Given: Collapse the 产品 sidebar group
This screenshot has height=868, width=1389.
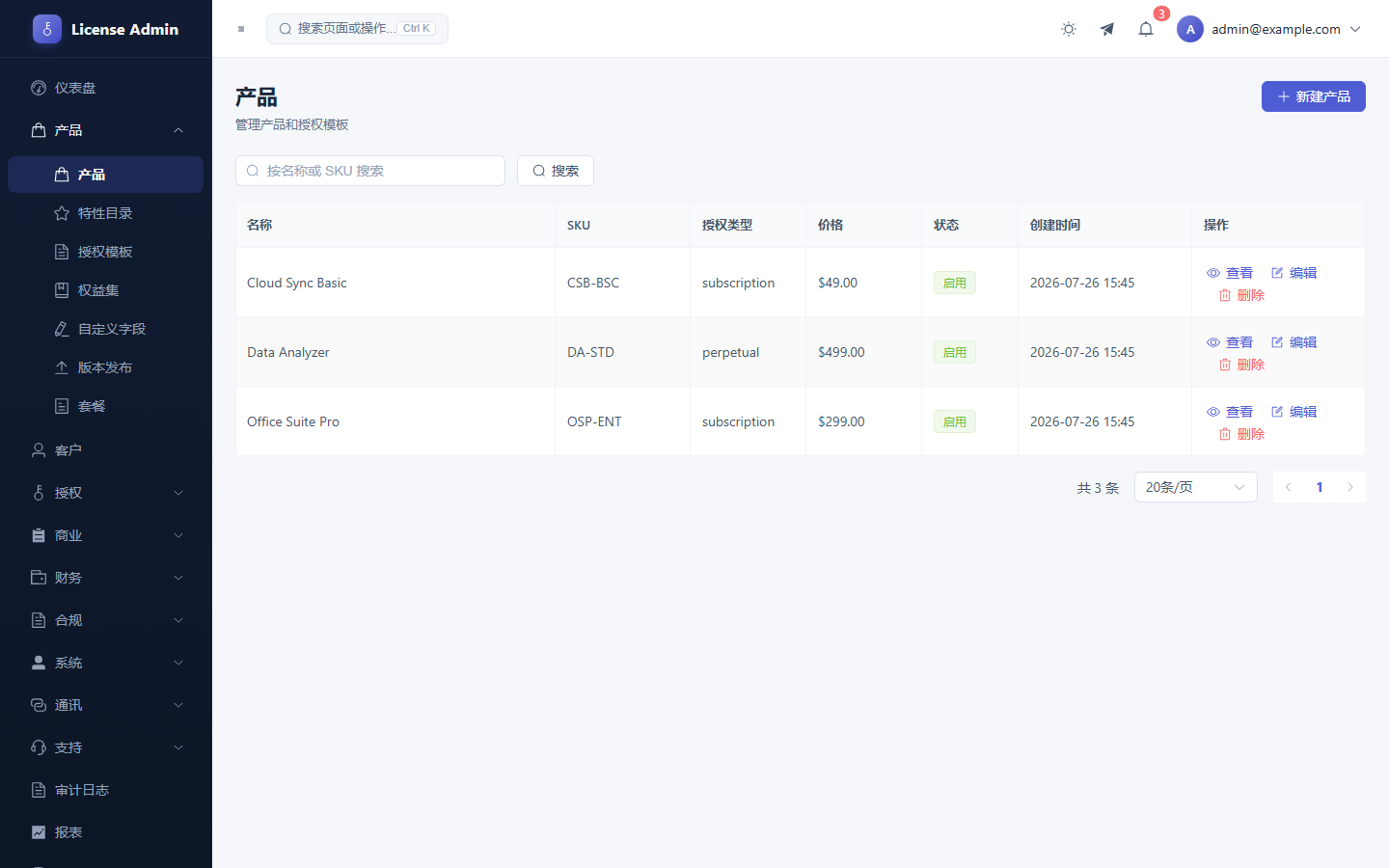Looking at the screenshot, I should tap(106, 130).
